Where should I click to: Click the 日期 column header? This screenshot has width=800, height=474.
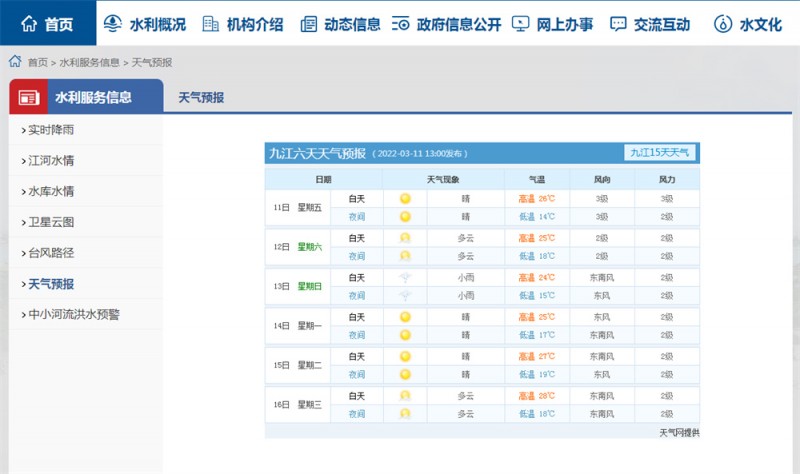click(323, 179)
